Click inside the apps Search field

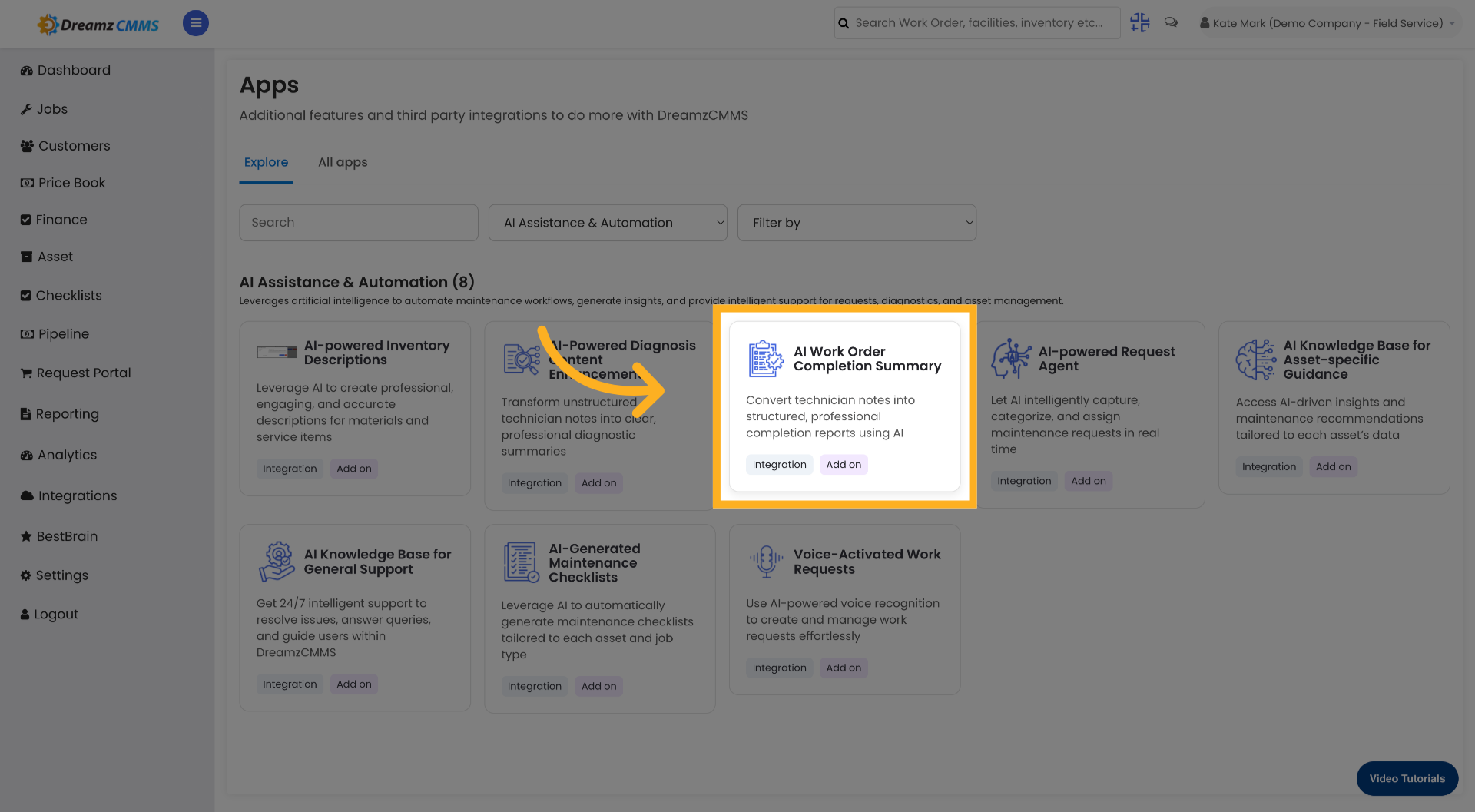pyautogui.click(x=358, y=222)
